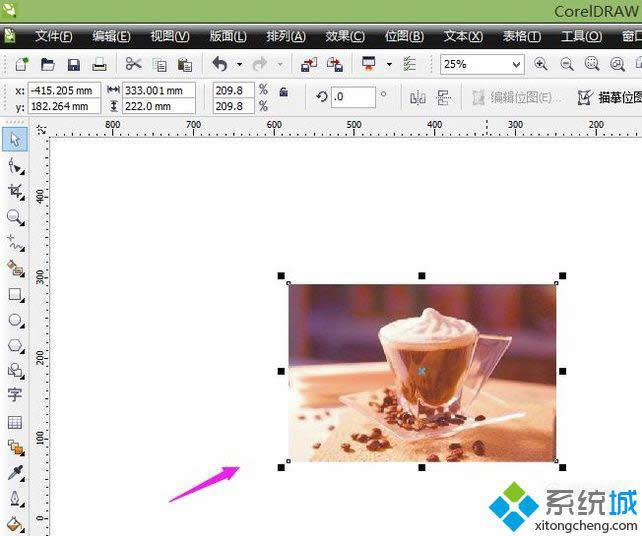This screenshot has width=642, height=536.
Task: Toggle the lock ratio padlock
Action: coord(284,91)
